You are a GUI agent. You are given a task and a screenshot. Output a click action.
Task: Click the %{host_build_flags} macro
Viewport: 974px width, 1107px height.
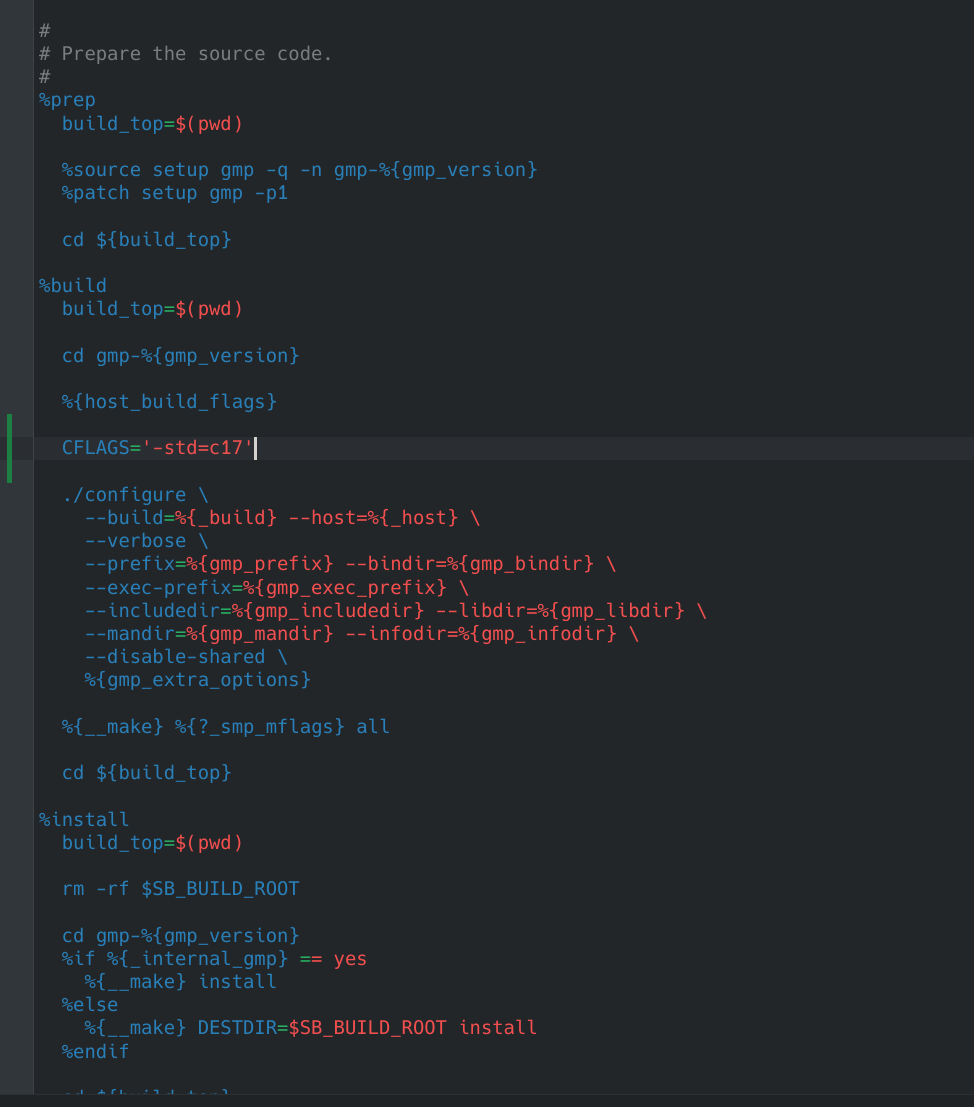coord(169,402)
